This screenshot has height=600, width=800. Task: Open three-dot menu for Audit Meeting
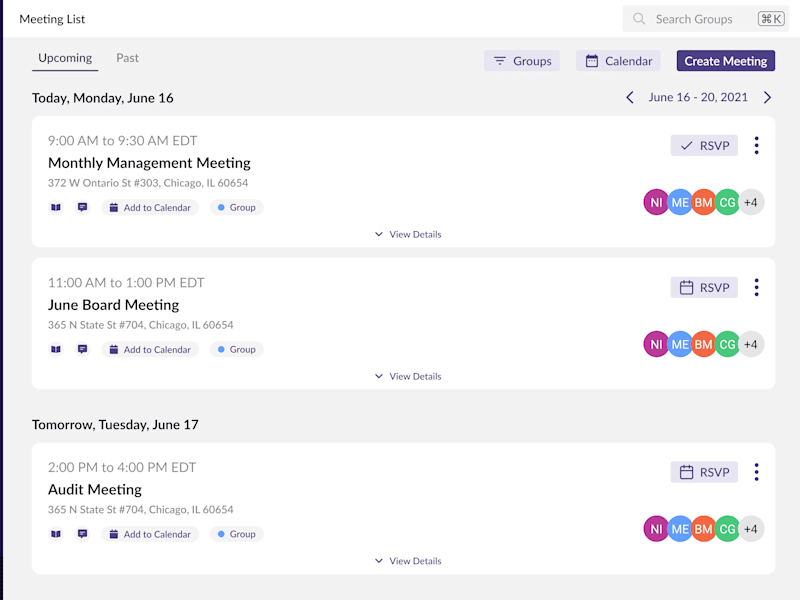coord(756,472)
